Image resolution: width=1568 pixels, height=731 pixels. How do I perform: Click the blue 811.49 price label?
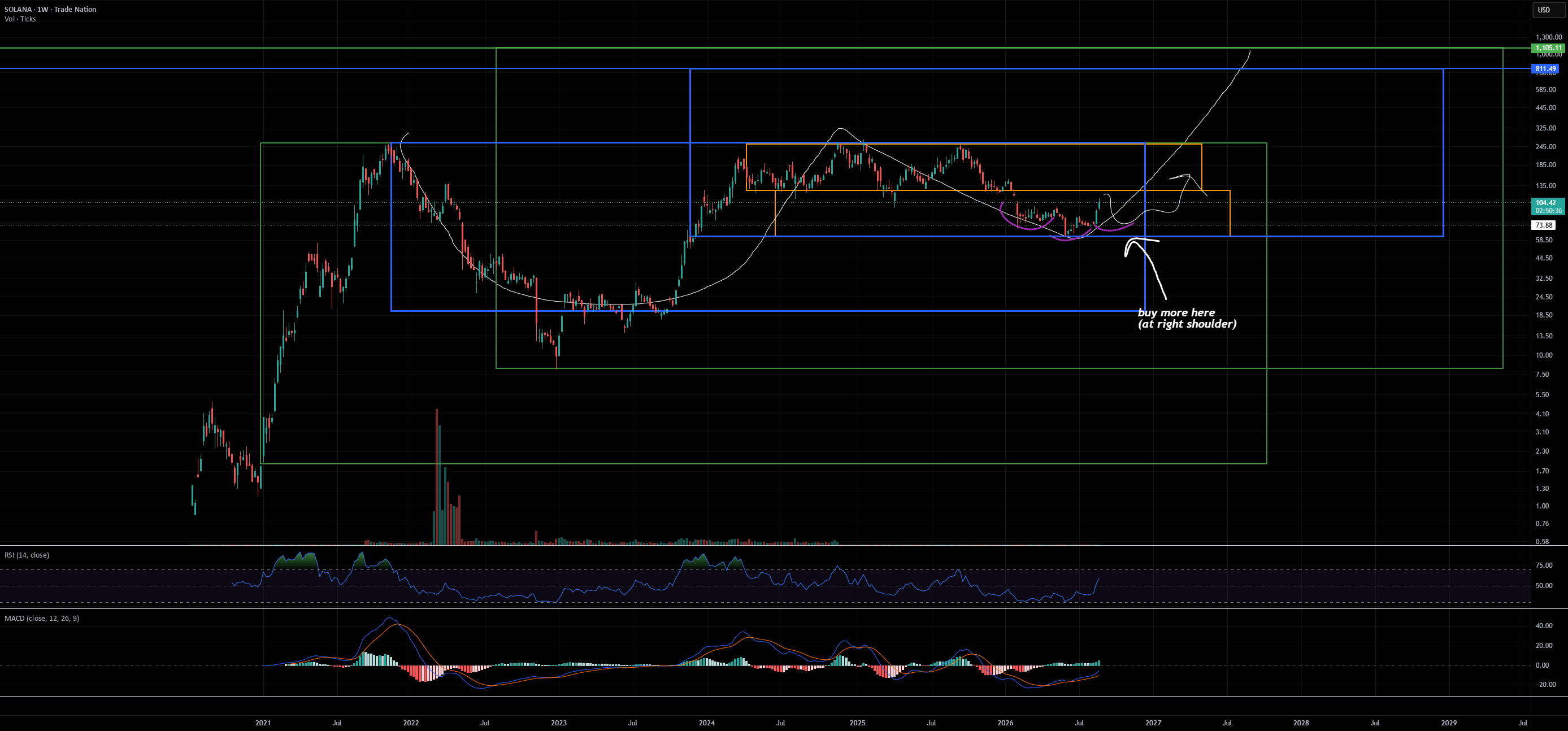click(1546, 69)
